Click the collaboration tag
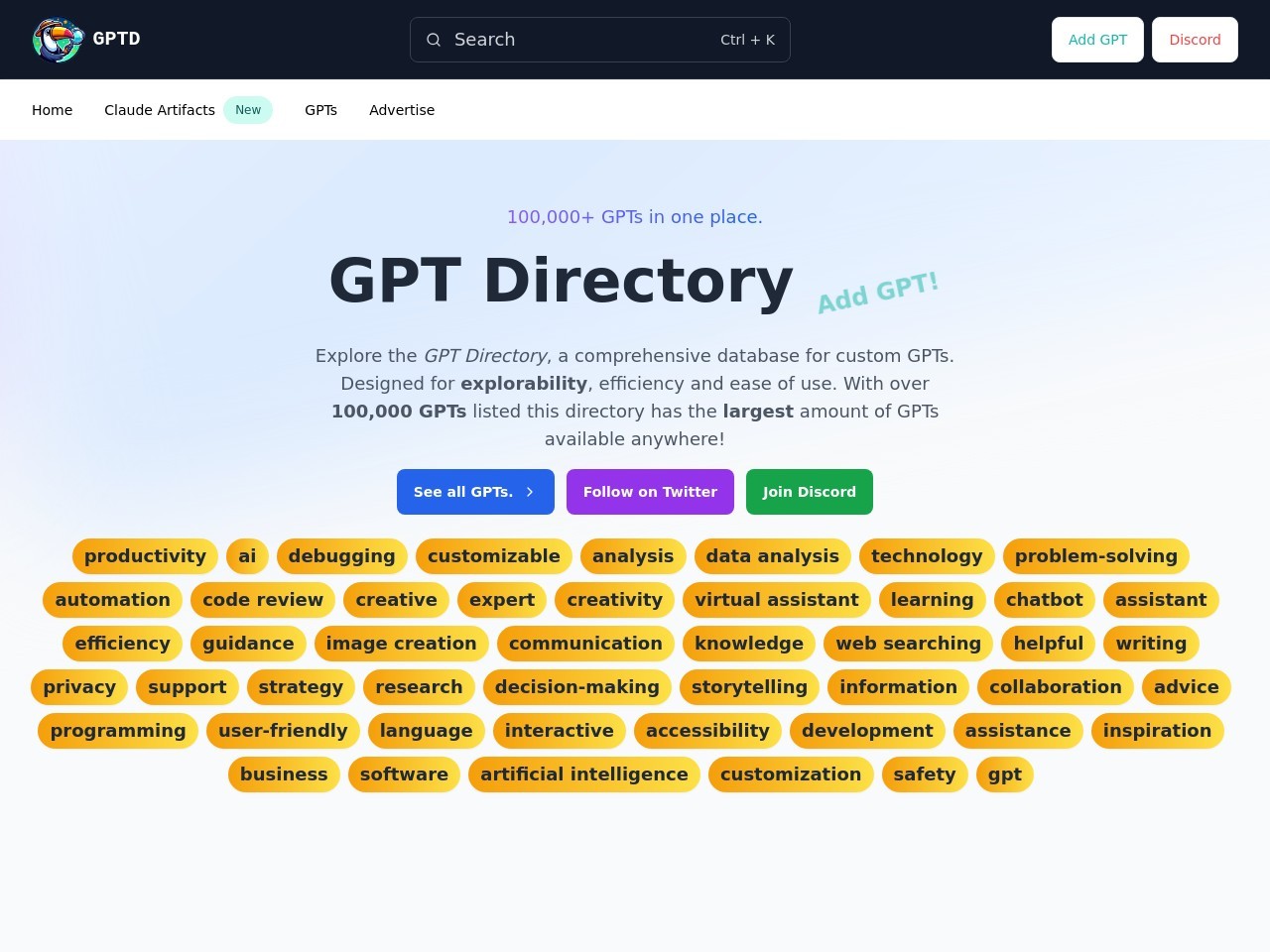 tap(1056, 687)
